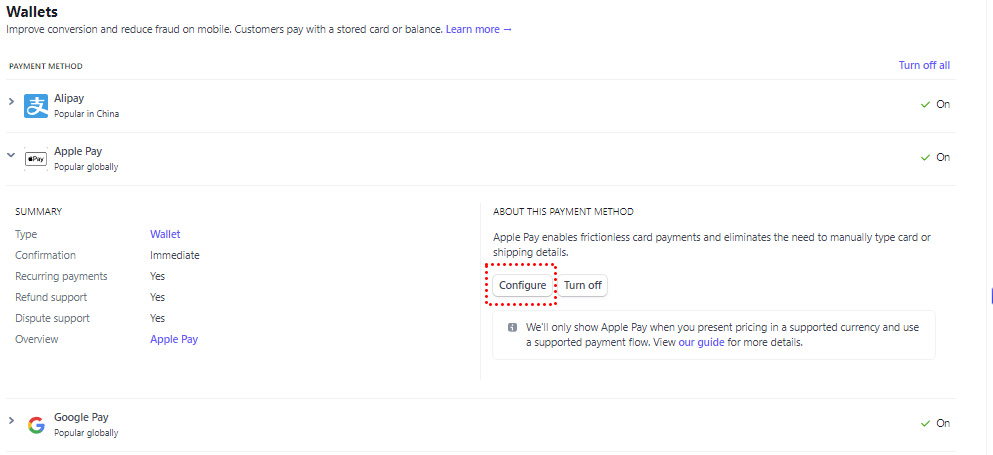The image size is (993, 455).
Task: Select the Alipay name label
Action: tap(69, 99)
